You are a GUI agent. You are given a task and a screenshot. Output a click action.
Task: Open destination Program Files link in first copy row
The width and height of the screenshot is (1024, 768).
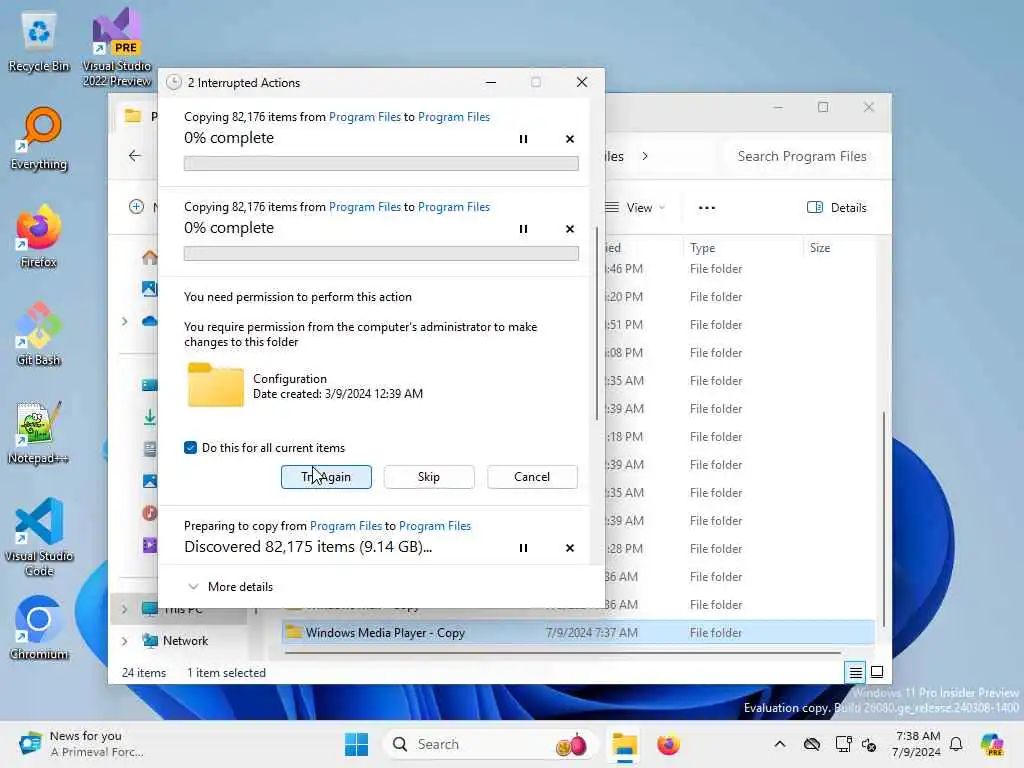tap(454, 117)
